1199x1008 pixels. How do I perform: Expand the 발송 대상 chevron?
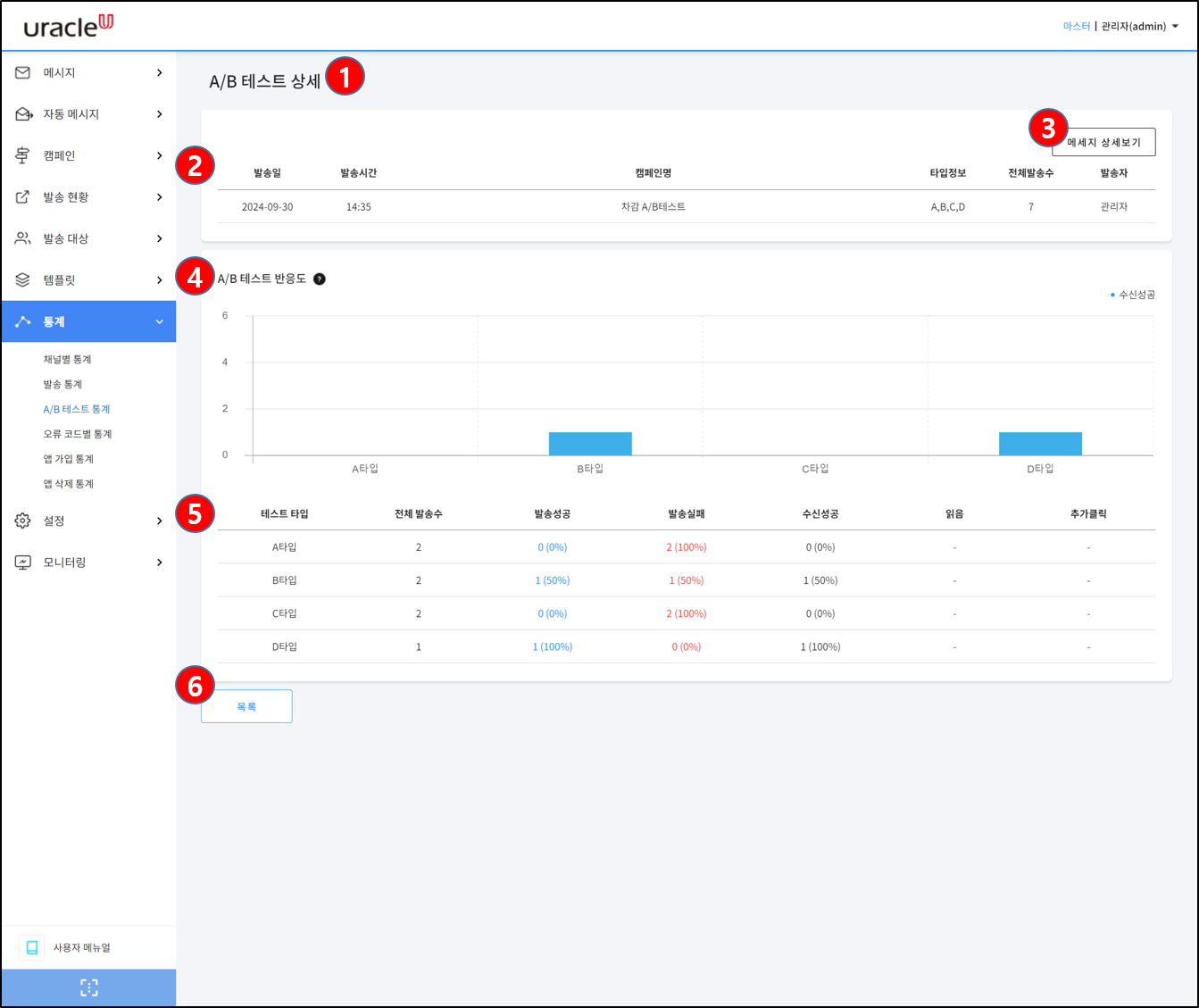pos(160,238)
